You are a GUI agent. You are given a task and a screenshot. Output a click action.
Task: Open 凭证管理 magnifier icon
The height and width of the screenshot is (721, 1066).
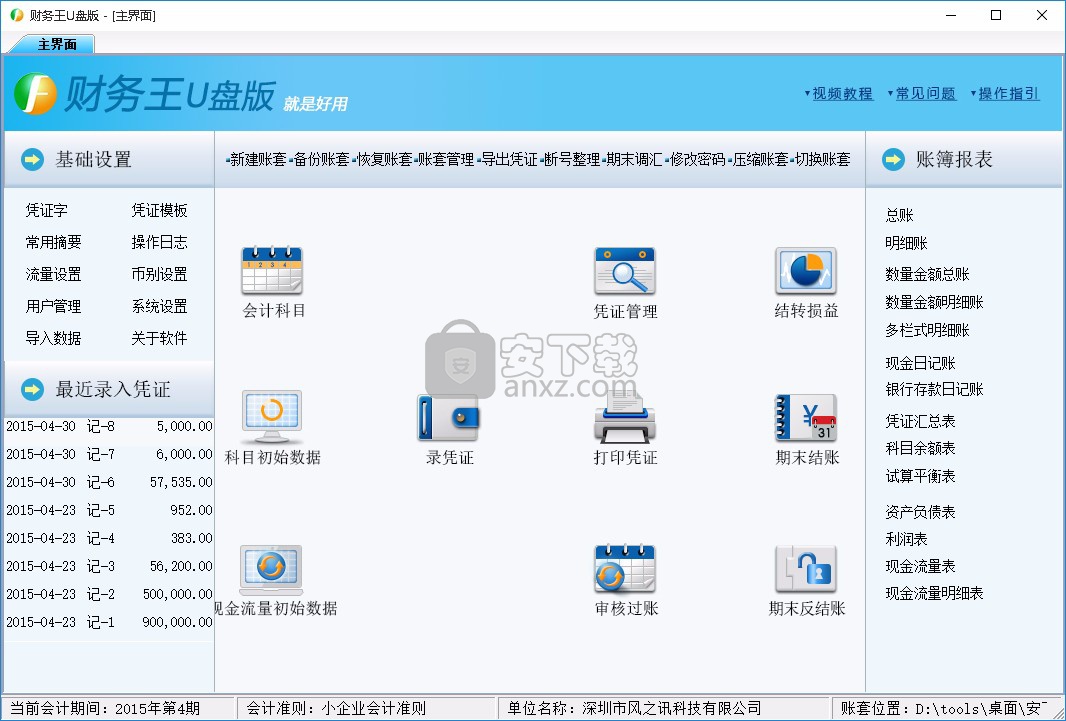[x=625, y=270]
